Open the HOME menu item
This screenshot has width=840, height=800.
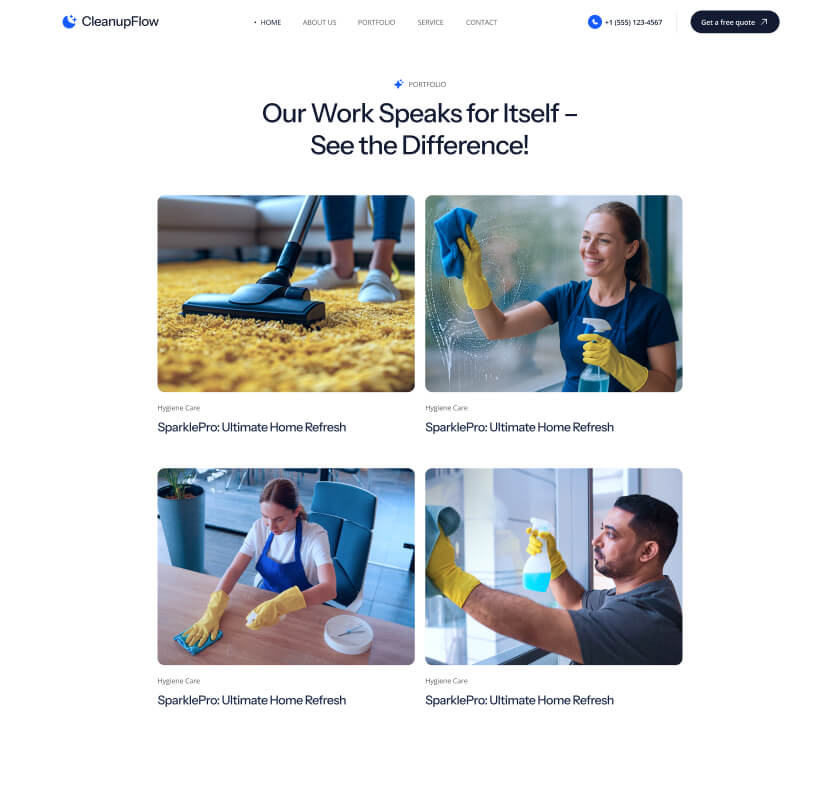click(271, 23)
